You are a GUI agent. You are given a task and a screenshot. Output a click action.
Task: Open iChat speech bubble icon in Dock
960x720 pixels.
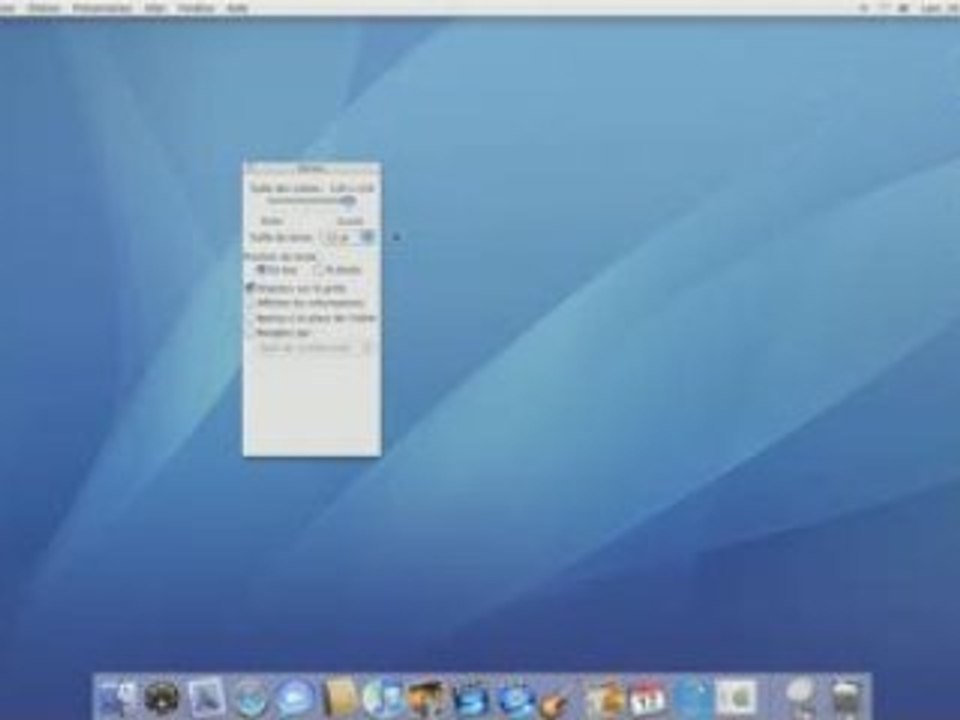[294, 698]
